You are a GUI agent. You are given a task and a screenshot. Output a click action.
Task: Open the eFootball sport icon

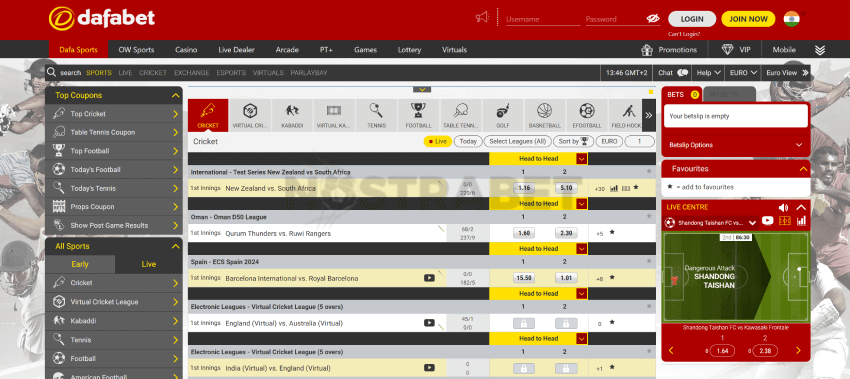coord(587,115)
